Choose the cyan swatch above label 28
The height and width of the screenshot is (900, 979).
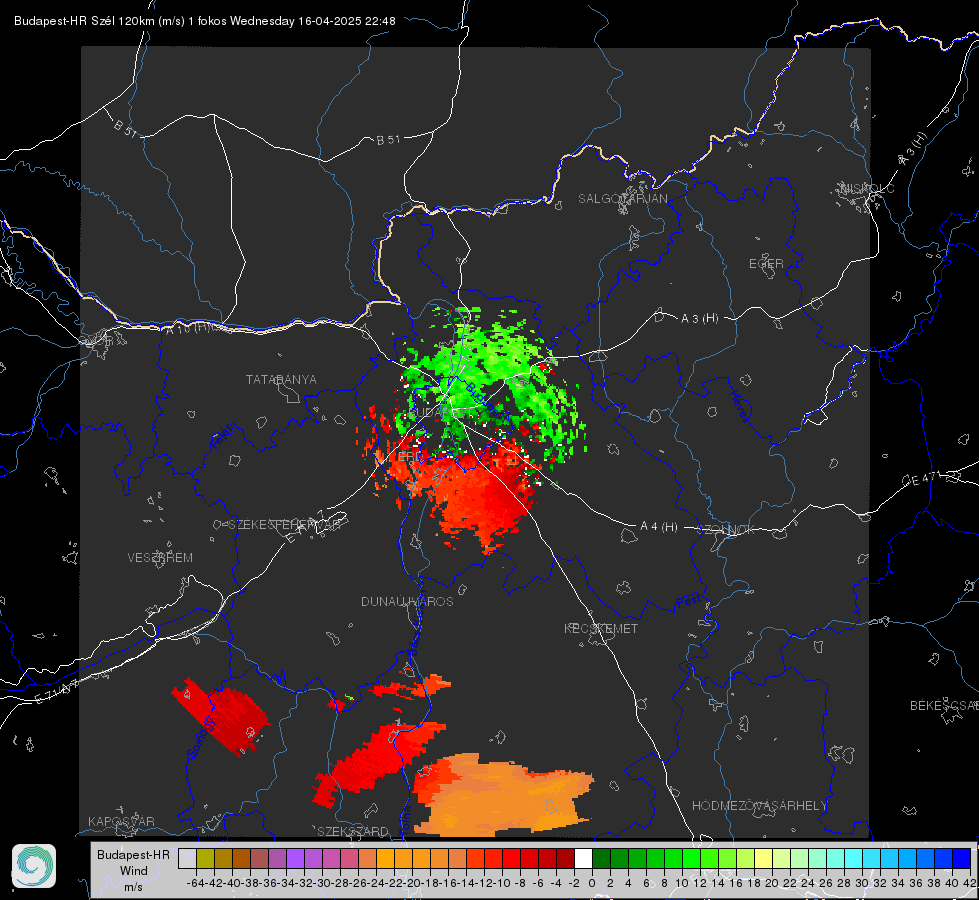(853, 858)
